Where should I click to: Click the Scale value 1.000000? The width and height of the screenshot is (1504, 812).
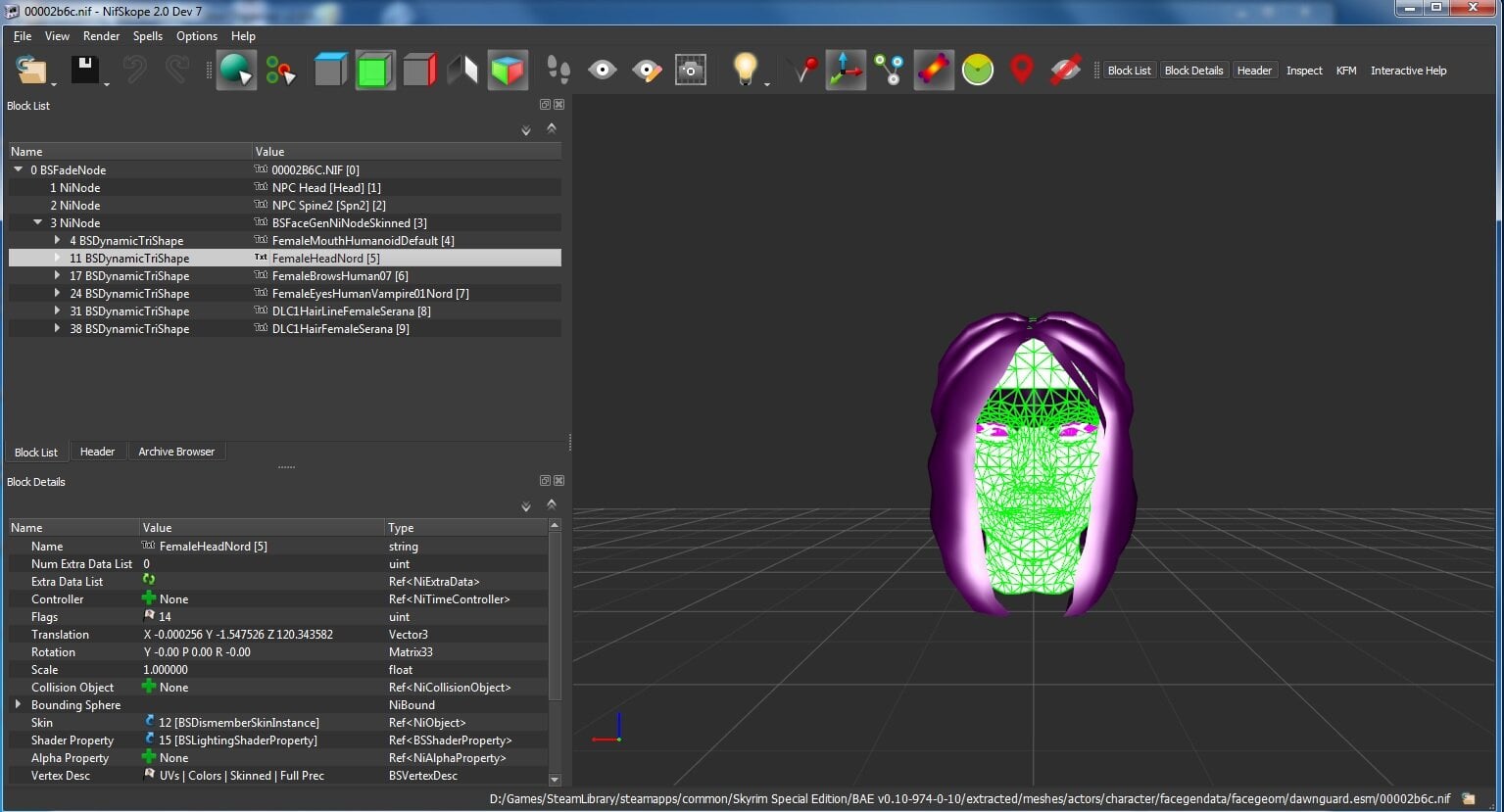coord(166,670)
